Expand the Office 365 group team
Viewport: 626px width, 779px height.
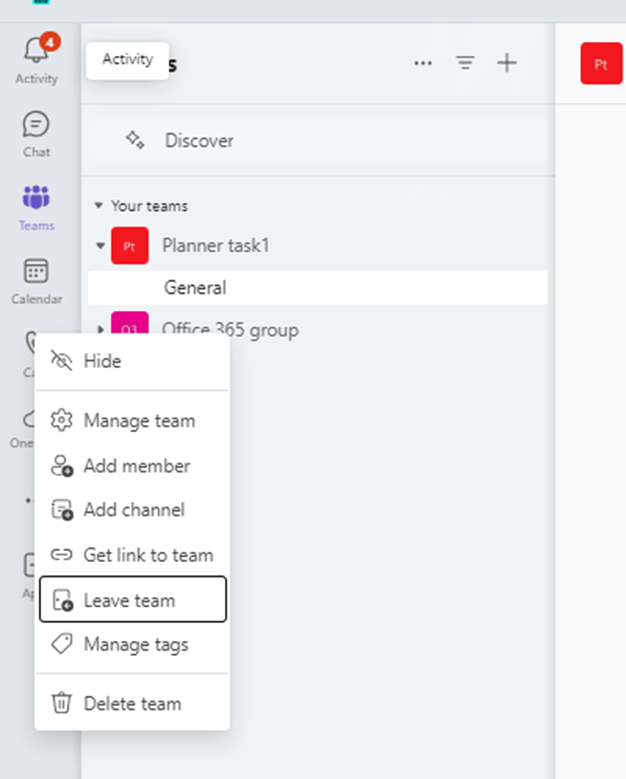[100, 329]
